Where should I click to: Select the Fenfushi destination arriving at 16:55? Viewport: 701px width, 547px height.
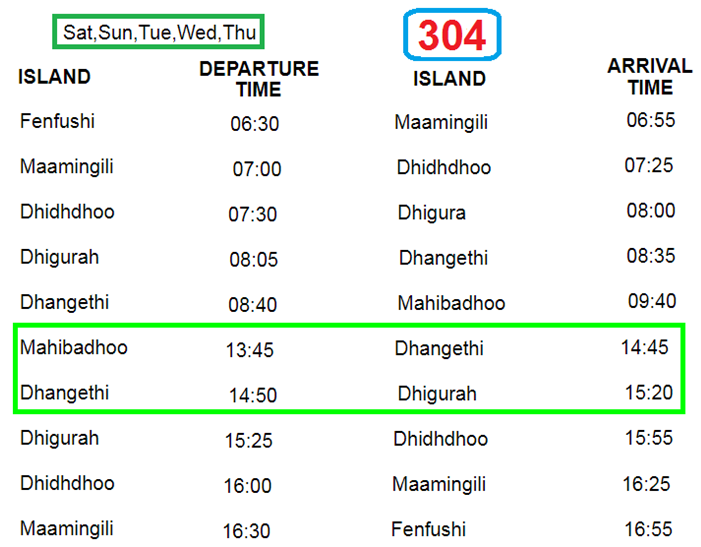[429, 529]
